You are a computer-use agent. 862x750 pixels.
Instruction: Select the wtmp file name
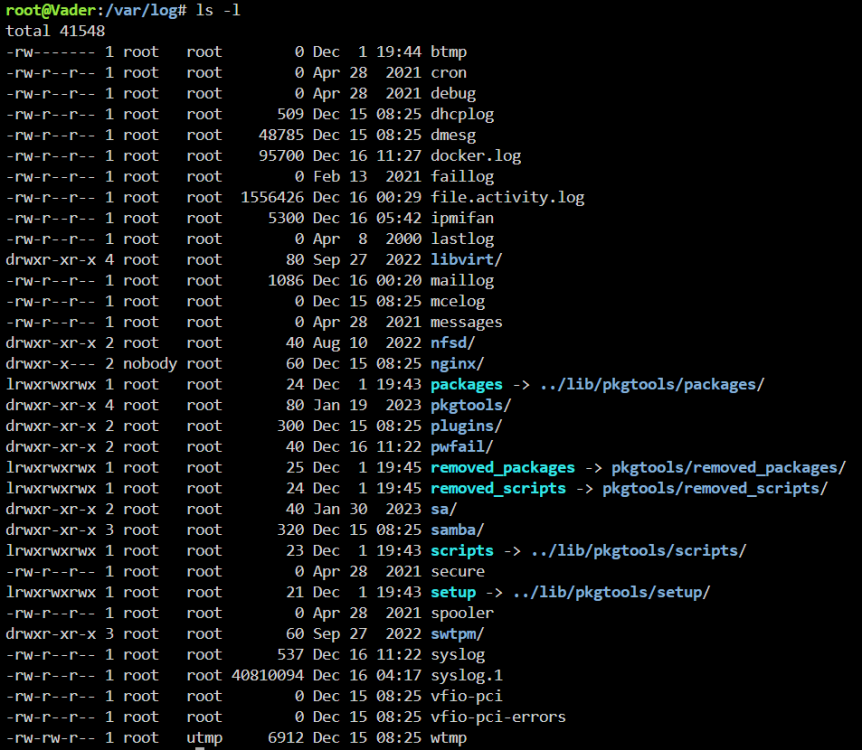(x=449, y=738)
